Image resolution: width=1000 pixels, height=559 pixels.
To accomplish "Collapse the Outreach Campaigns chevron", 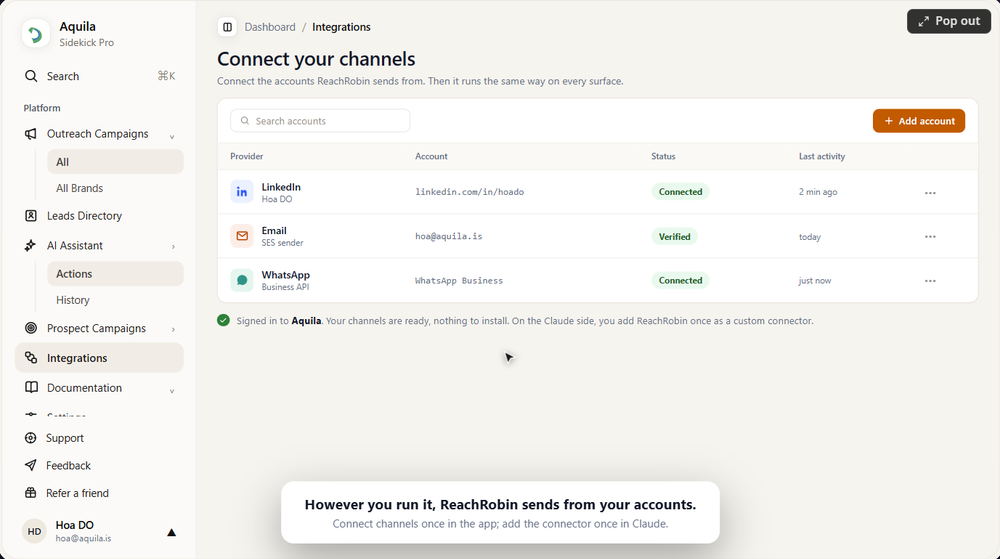I will coord(172,136).
